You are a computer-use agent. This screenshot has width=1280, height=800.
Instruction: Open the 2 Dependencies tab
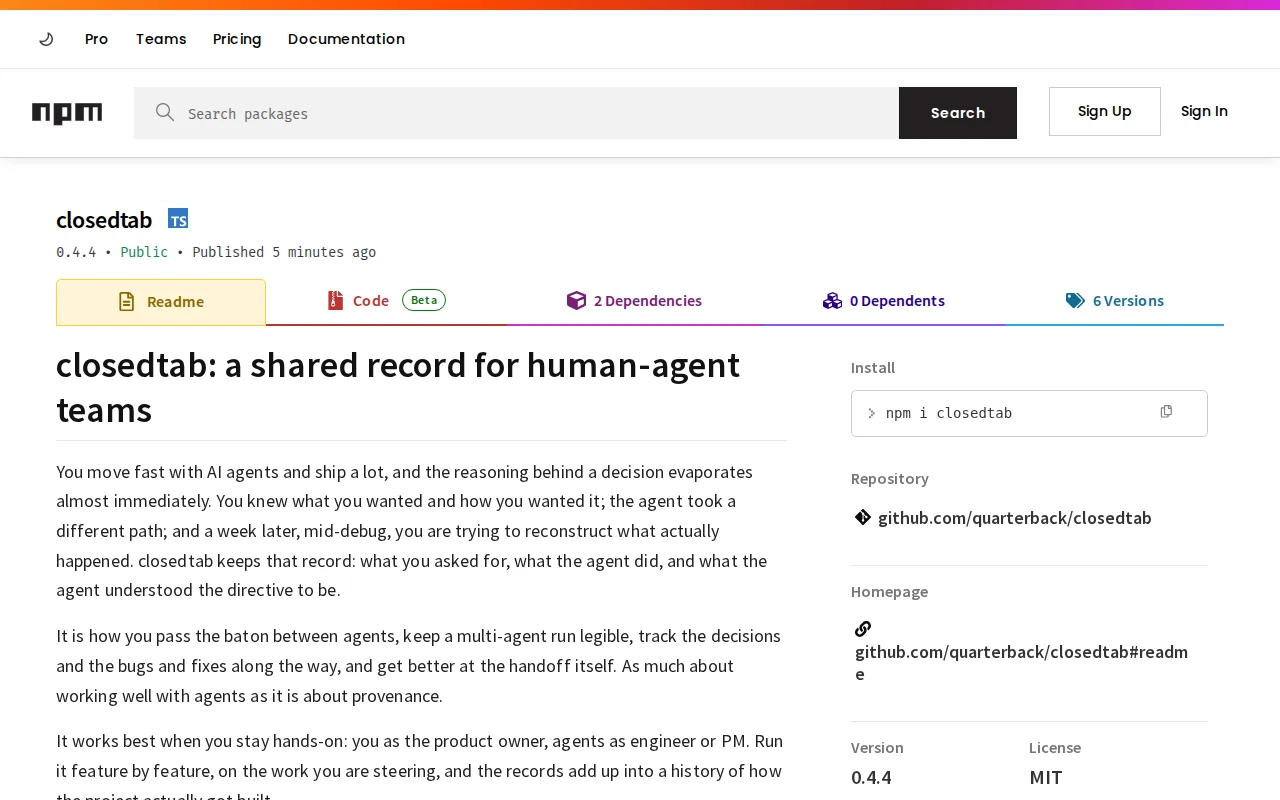coord(634,301)
